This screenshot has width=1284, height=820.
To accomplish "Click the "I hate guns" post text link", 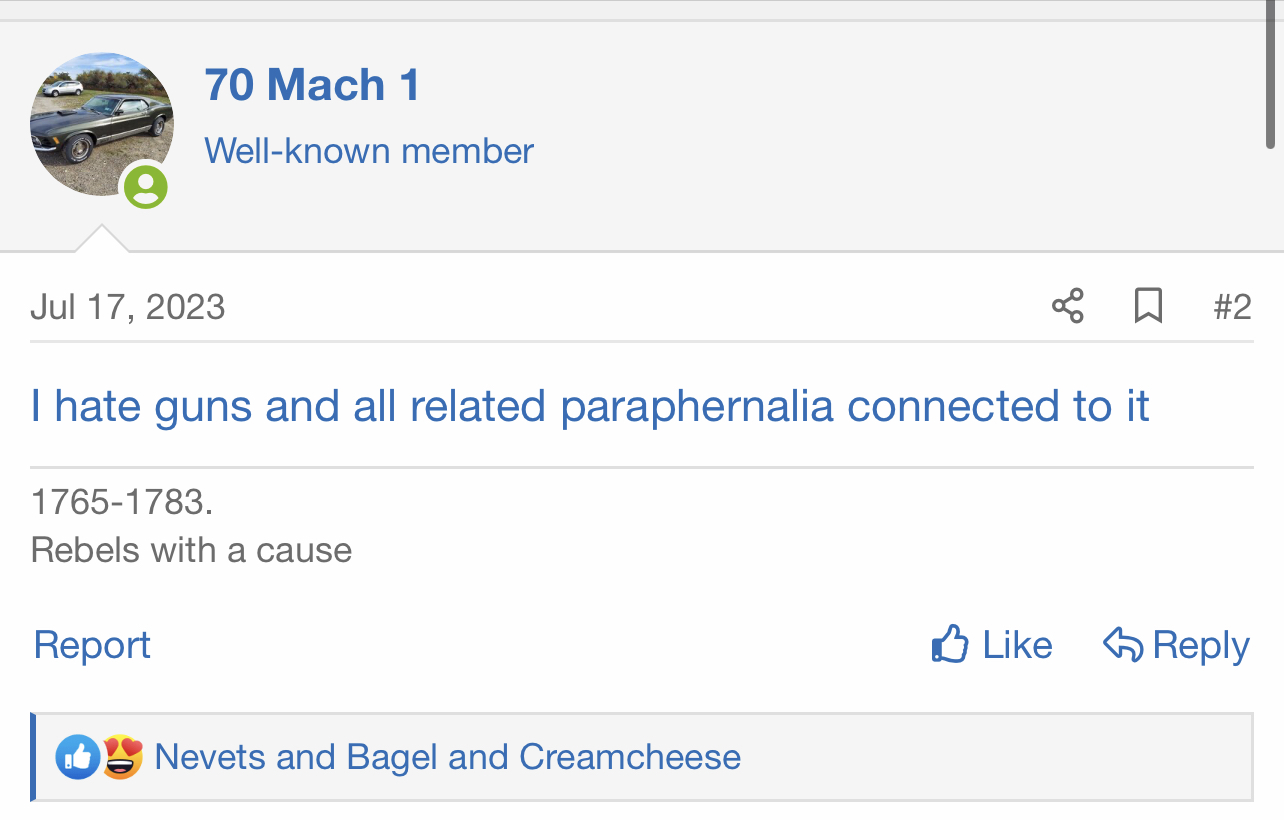I will [x=590, y=406].
